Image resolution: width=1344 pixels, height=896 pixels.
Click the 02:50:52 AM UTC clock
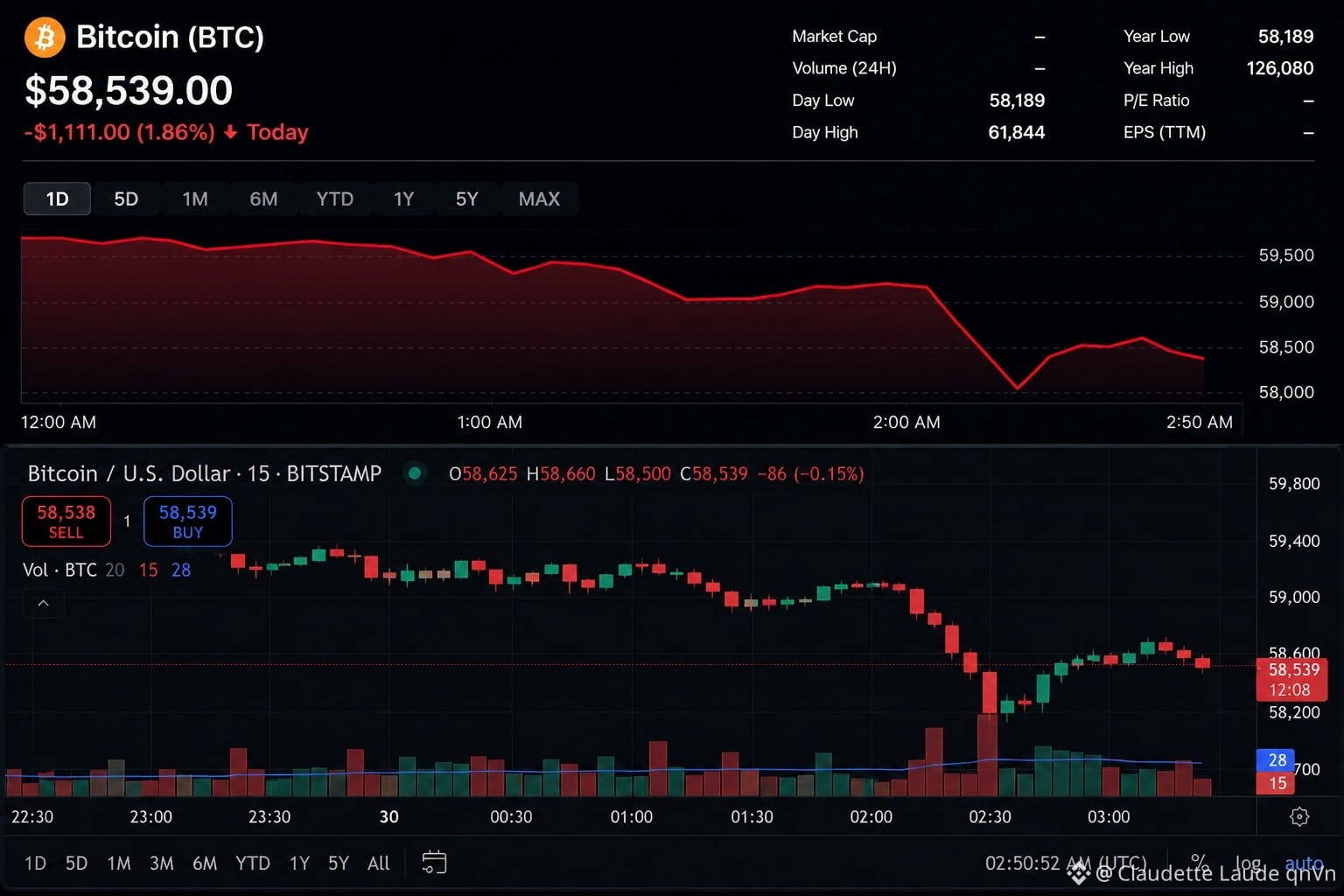(x=1065, y=864)
